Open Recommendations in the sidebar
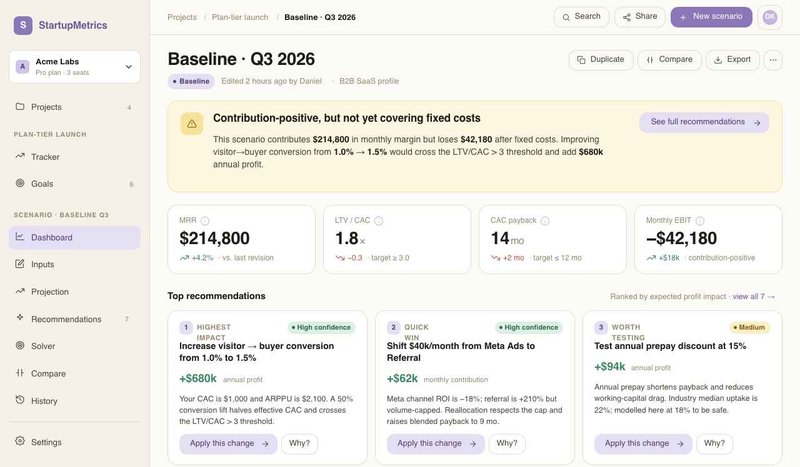Screen dimensions: 800x467 click(74, 319)
